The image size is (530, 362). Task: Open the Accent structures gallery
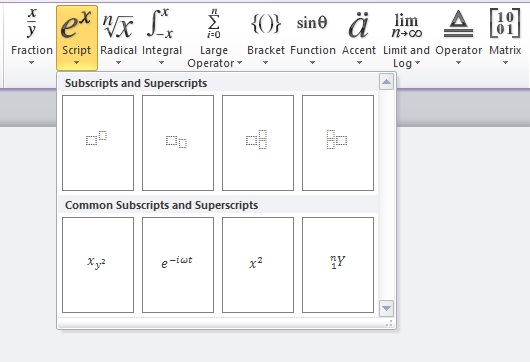click(359, 37)
